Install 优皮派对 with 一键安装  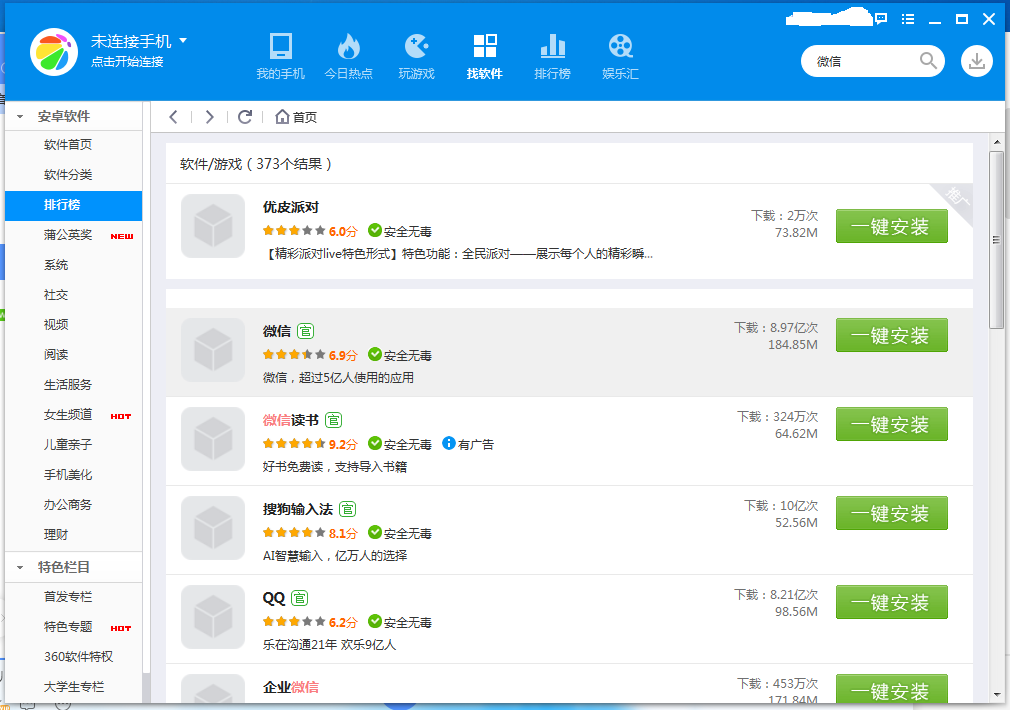891,226
